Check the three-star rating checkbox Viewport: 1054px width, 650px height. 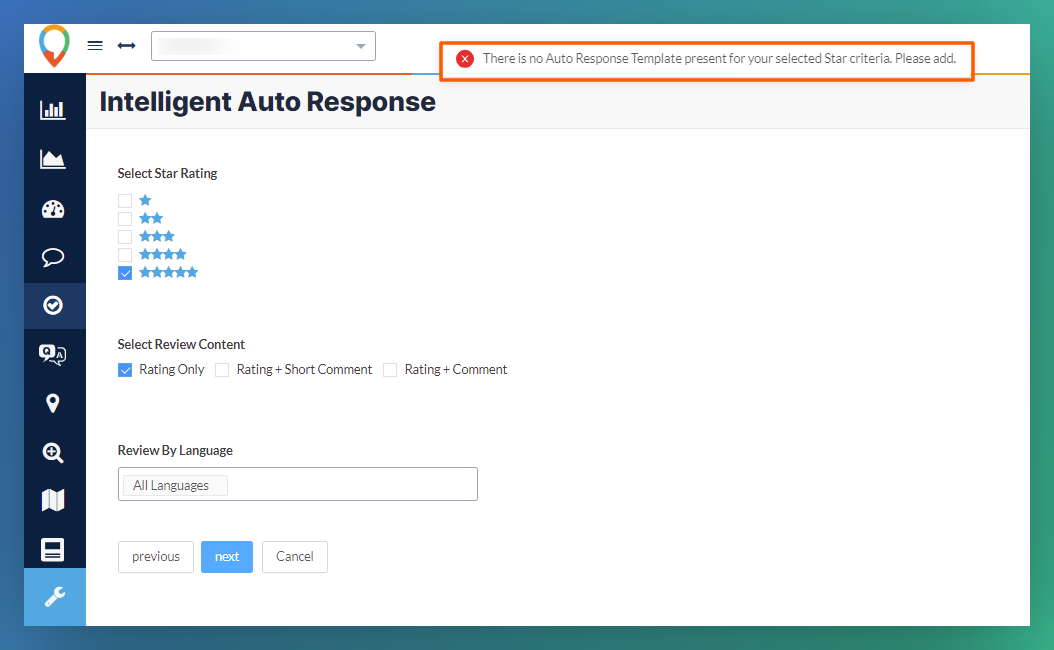coord(125,237)
